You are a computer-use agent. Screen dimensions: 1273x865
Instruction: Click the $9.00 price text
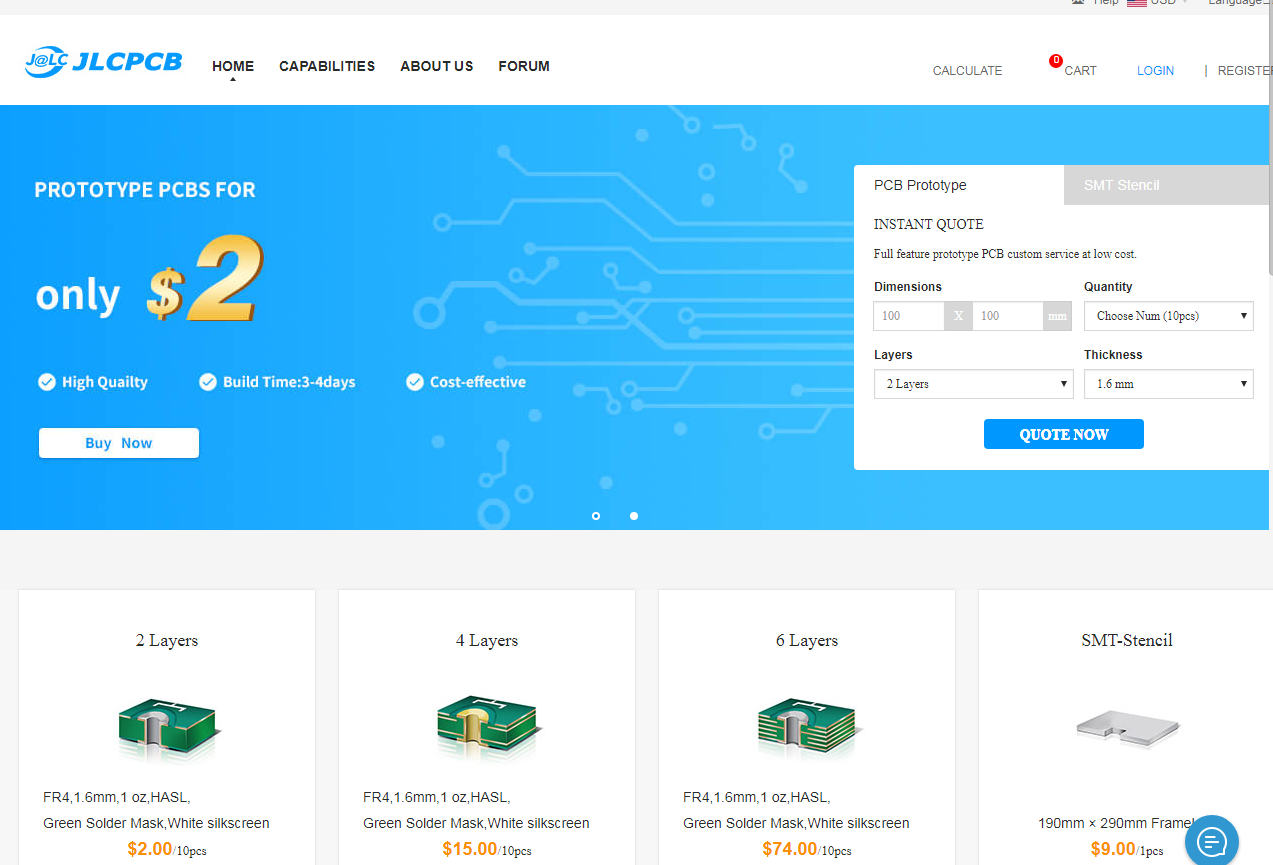pos(1113,849)
